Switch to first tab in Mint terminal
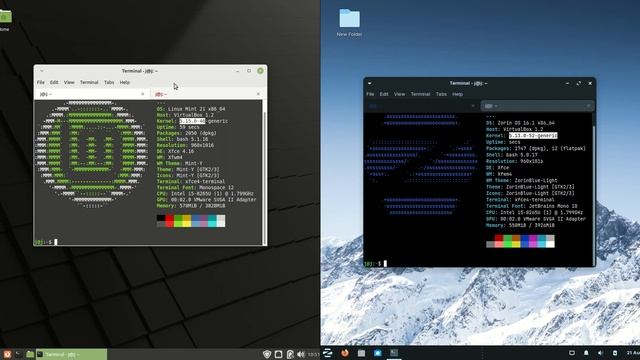The image size is (640, 360). tap(92, 94)
